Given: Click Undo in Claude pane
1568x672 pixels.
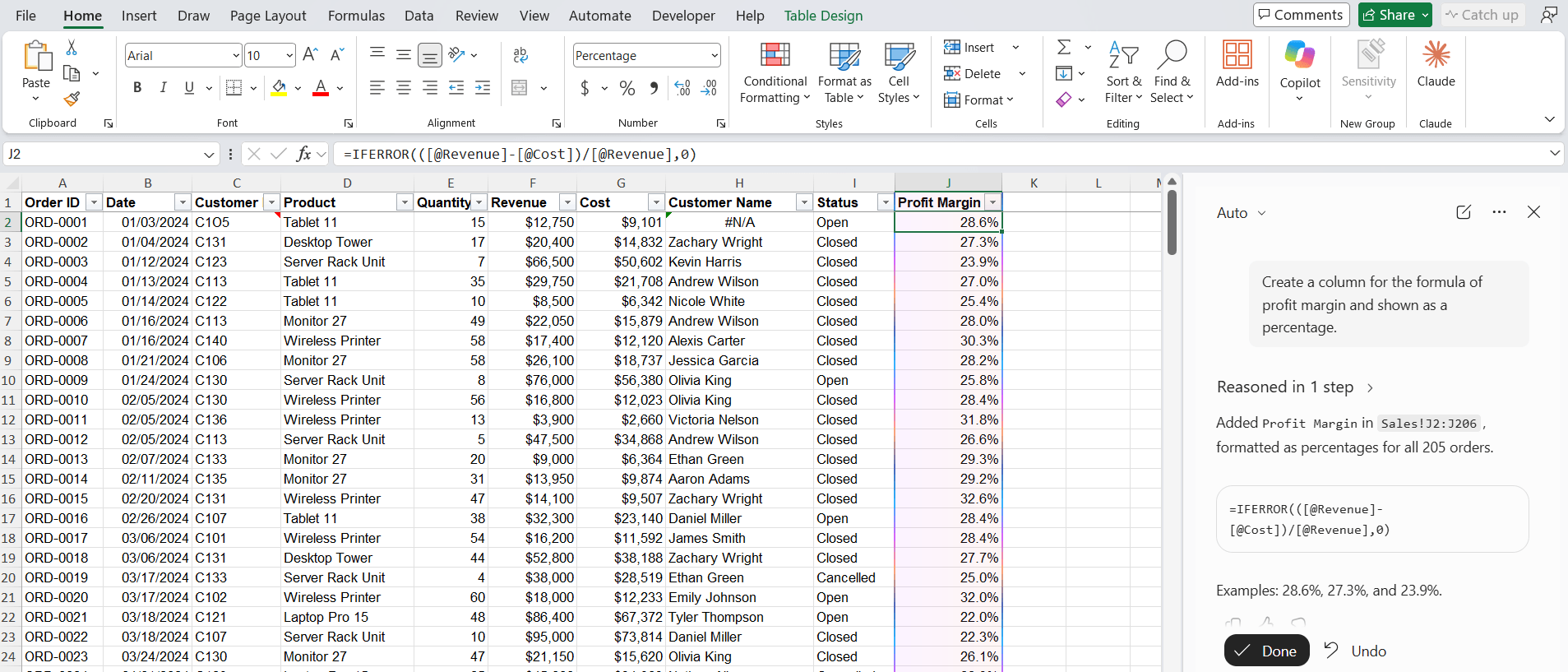Looking at the screenshot, I should [x=1355, y=651].
